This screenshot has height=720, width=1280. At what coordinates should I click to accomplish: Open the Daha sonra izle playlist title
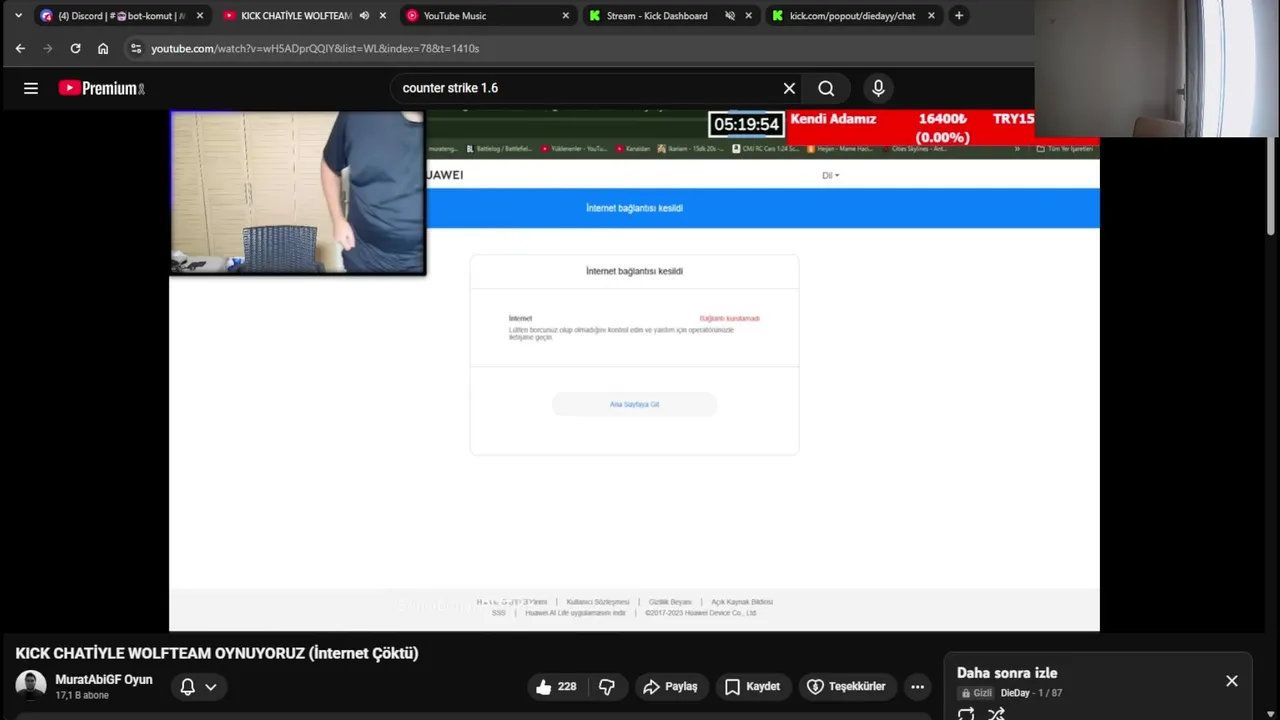click(1007, 673)
